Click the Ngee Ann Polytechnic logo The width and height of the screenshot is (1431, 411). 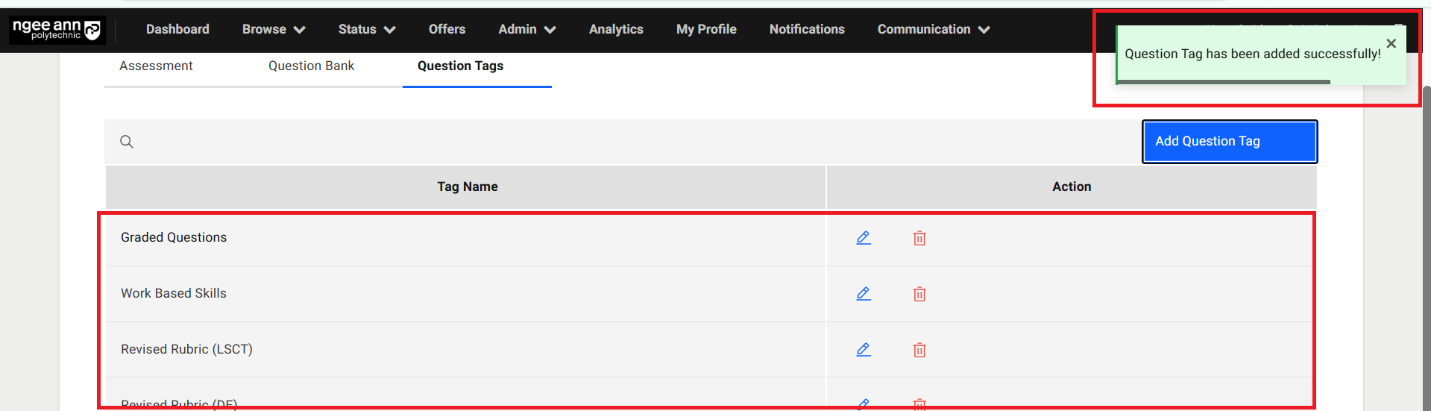57,30
